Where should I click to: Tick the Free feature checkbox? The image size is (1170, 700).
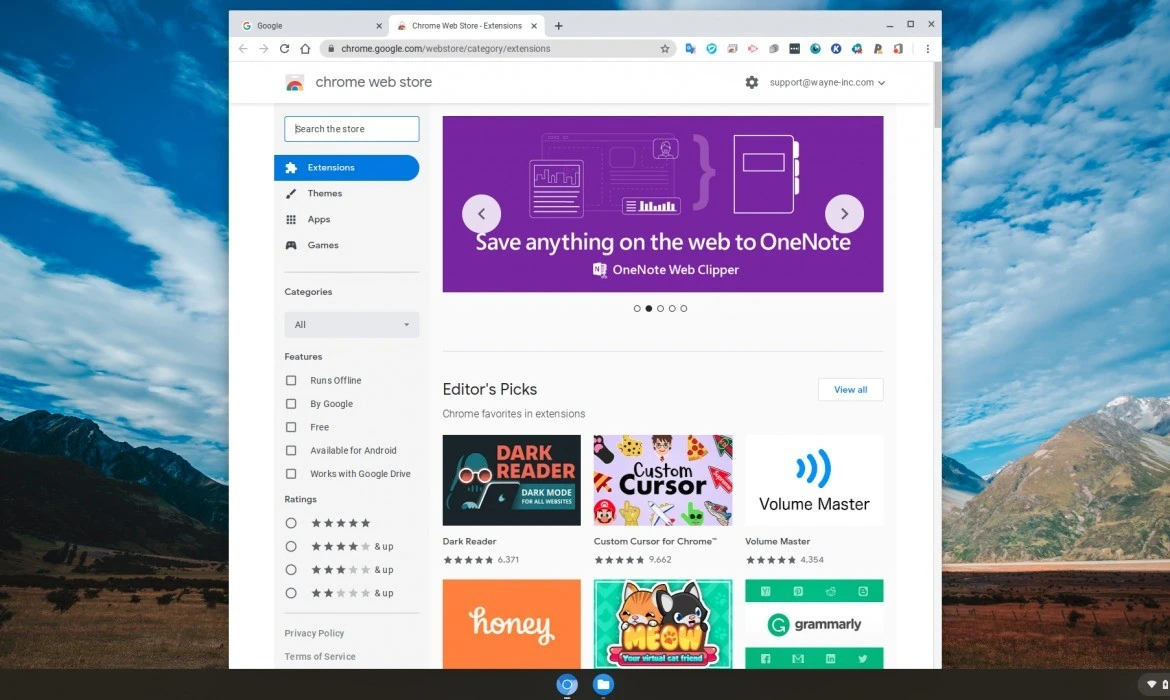tap(291, 427)
